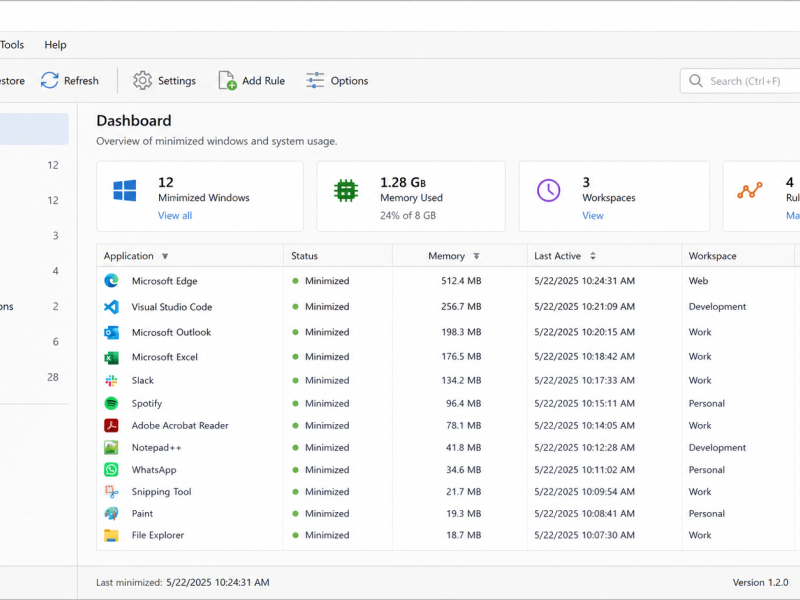Click the sidebar count 28

53,378
